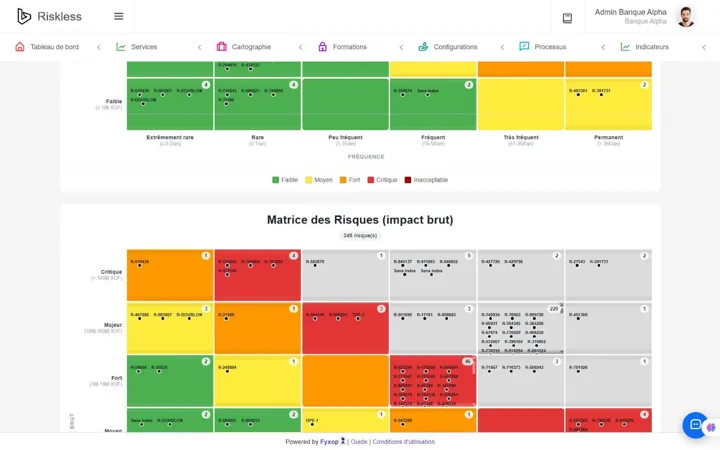Click the Très fréquent frequency label
Image resolution: width=720 pixels, height=450 pixels.
pyautogui.click(x=521, y=137)
